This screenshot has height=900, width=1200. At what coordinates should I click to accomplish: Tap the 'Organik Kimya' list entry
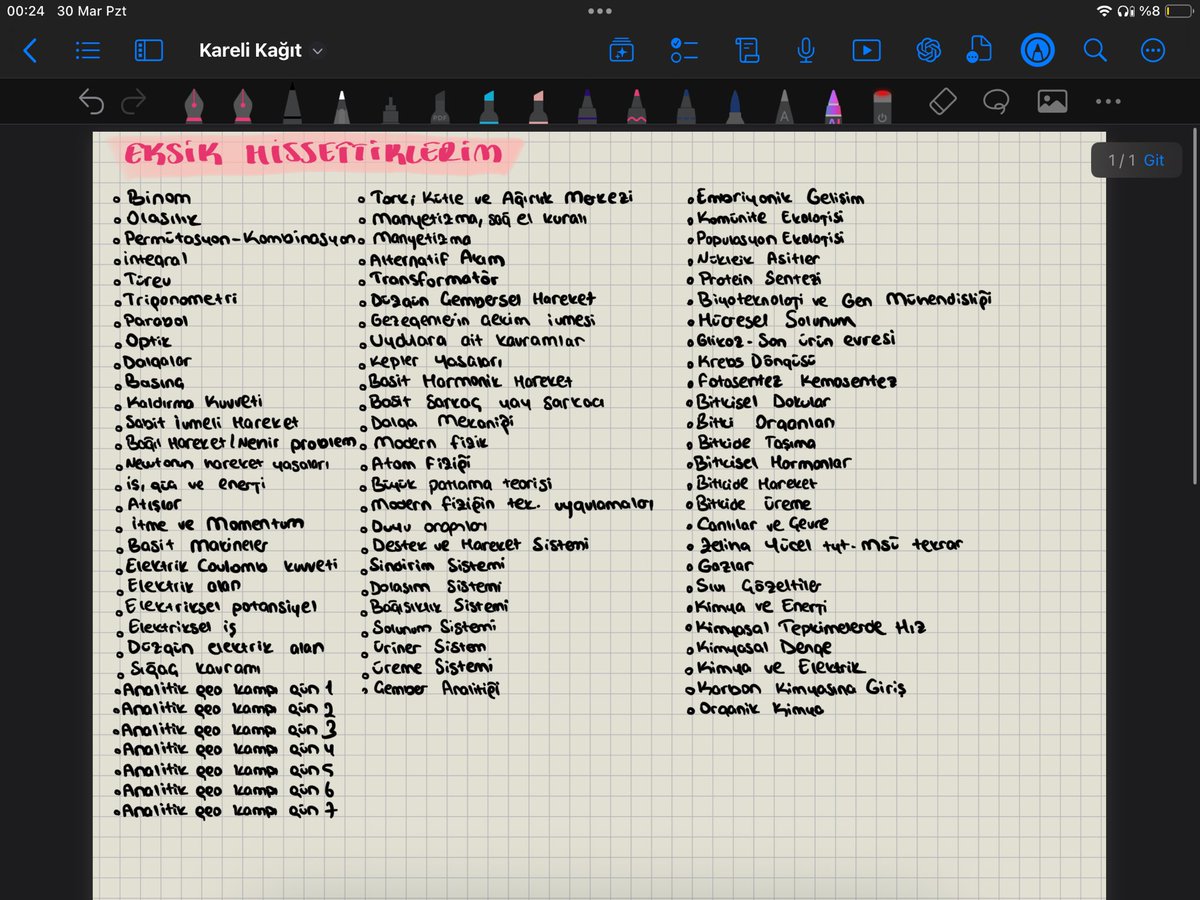pyautogui.click(x=760, y=709)
